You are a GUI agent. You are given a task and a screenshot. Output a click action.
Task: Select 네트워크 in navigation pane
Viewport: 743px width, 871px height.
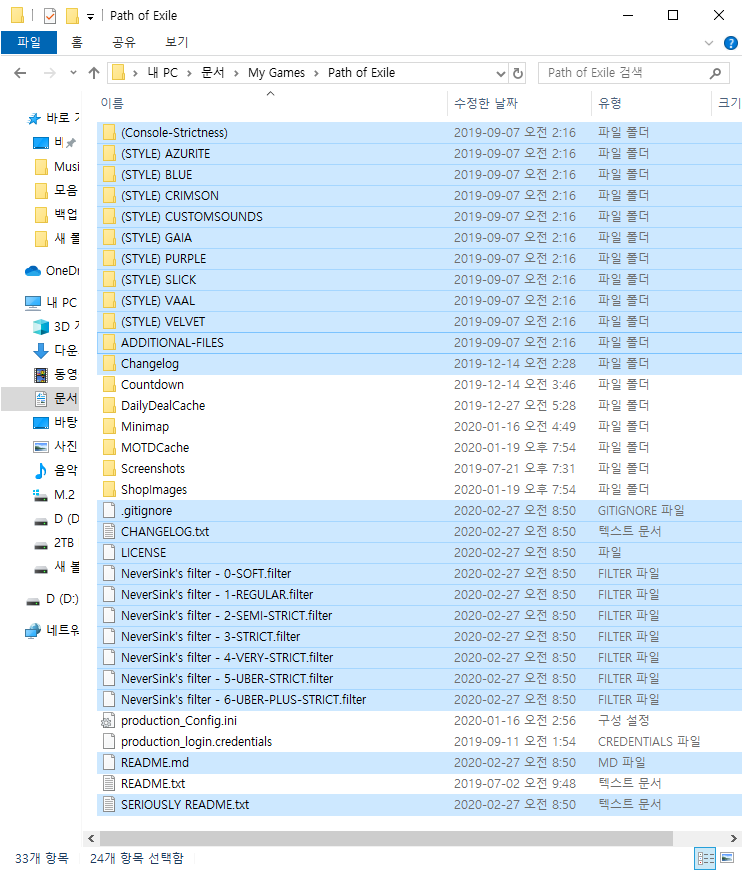click(x=52, y=630)
